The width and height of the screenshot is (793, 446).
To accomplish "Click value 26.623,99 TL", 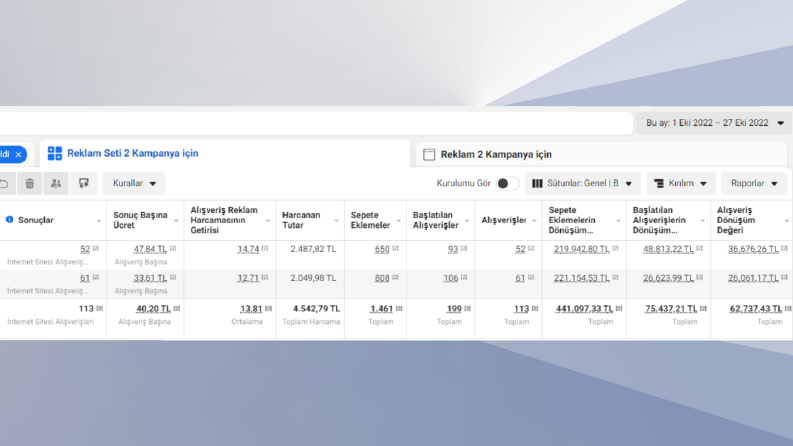I will pyautogui.click(x=668, y=278).
